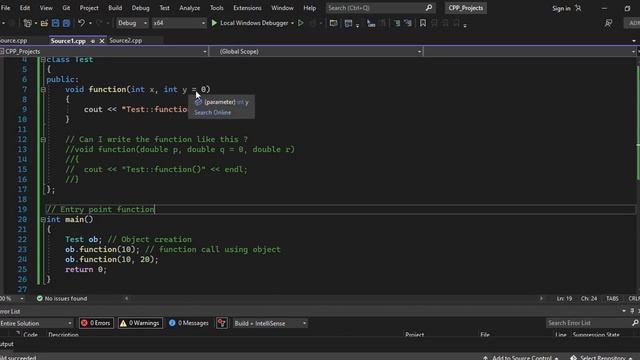
Task: Click the comment out selected lines icon
Action: tap(397, 23)
